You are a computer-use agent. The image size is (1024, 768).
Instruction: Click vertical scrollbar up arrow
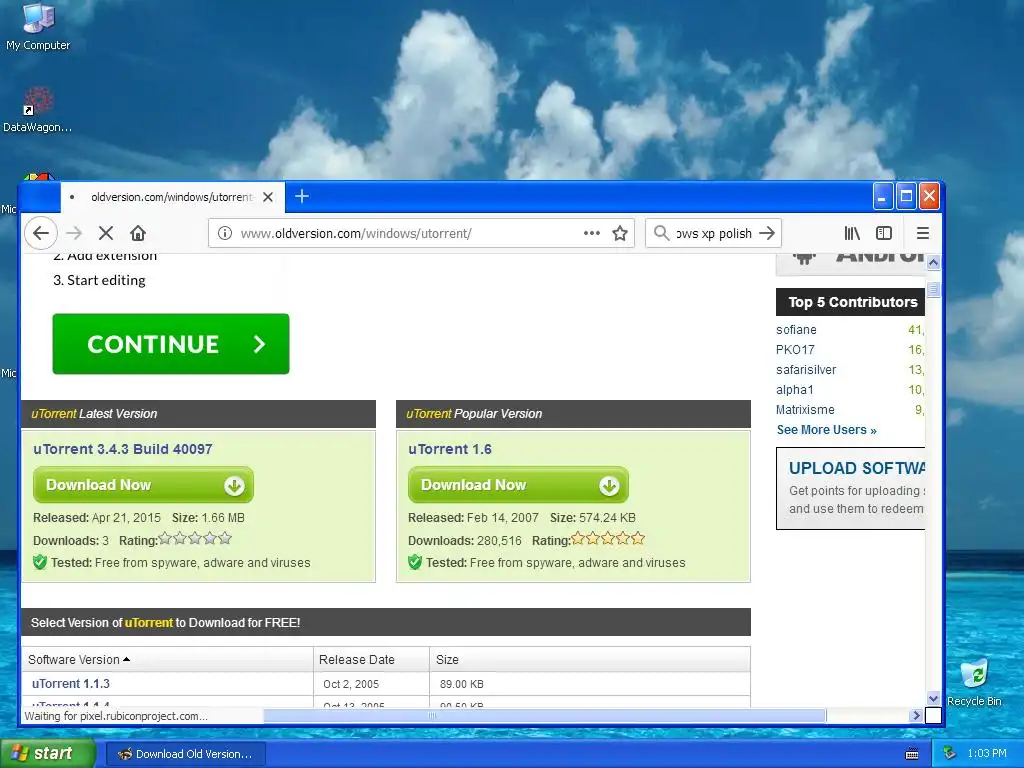(933, 262)
